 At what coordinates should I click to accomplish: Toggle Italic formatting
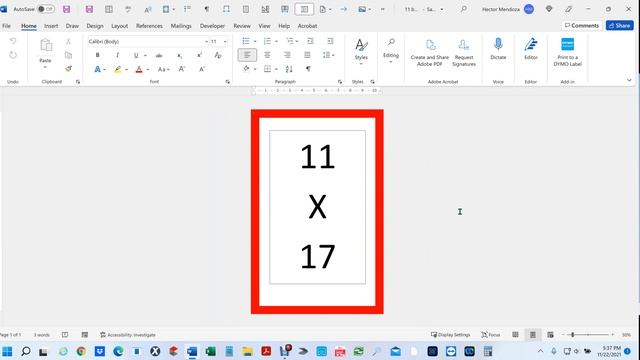[x=117, y=55]
